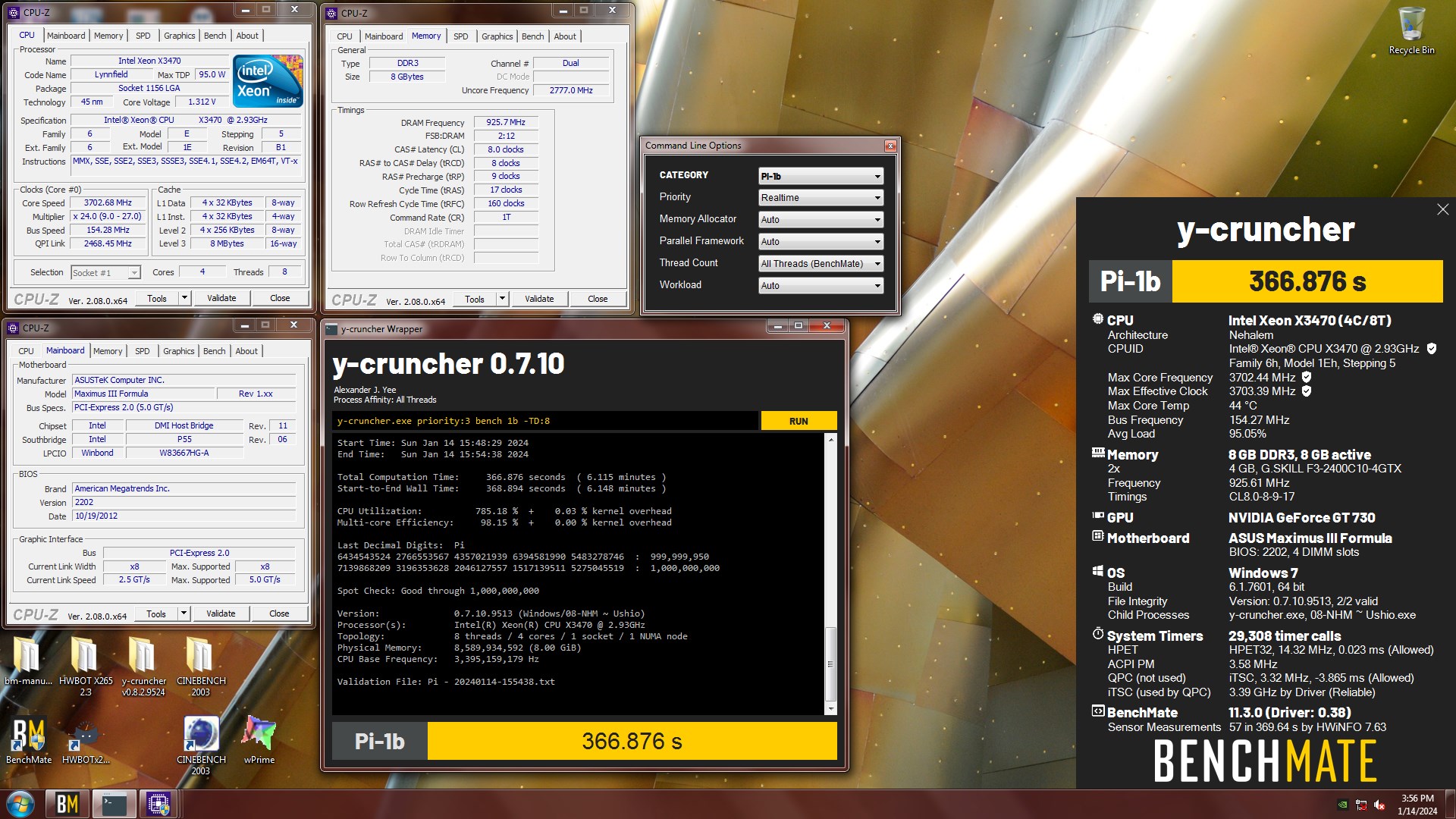Select the CPU-Z taskbar icon

158,804
